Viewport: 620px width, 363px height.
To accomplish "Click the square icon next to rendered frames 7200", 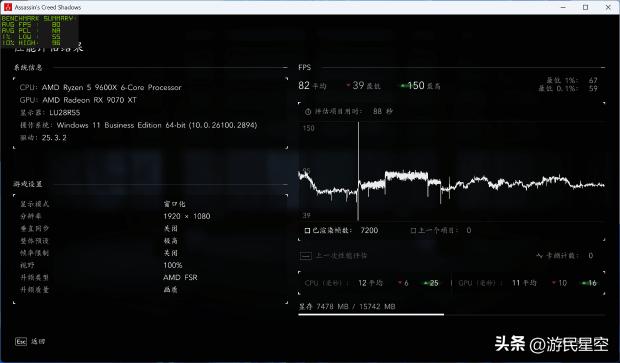I will (307, 231).
